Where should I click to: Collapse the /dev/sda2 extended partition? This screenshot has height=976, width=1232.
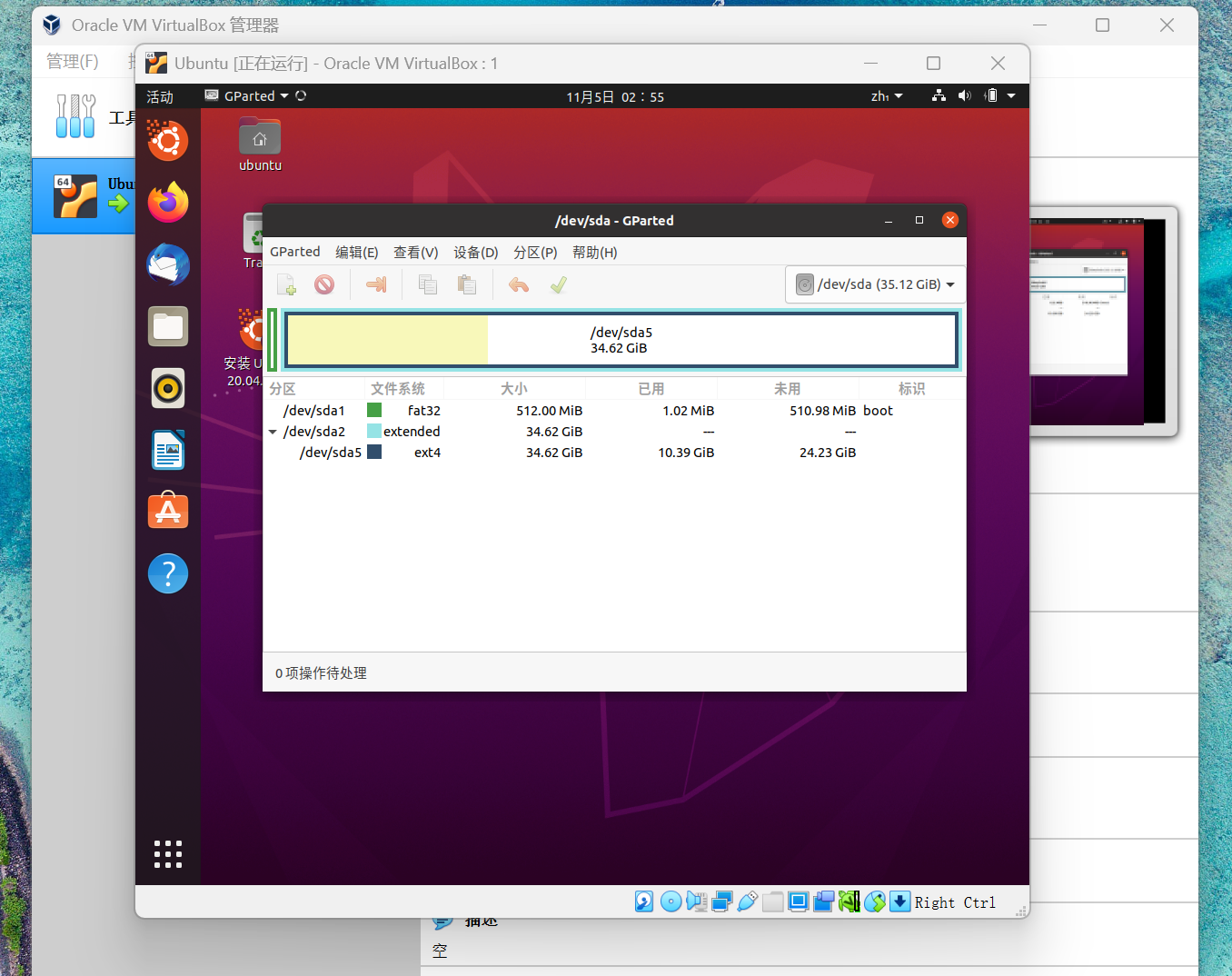pos(273,432)
